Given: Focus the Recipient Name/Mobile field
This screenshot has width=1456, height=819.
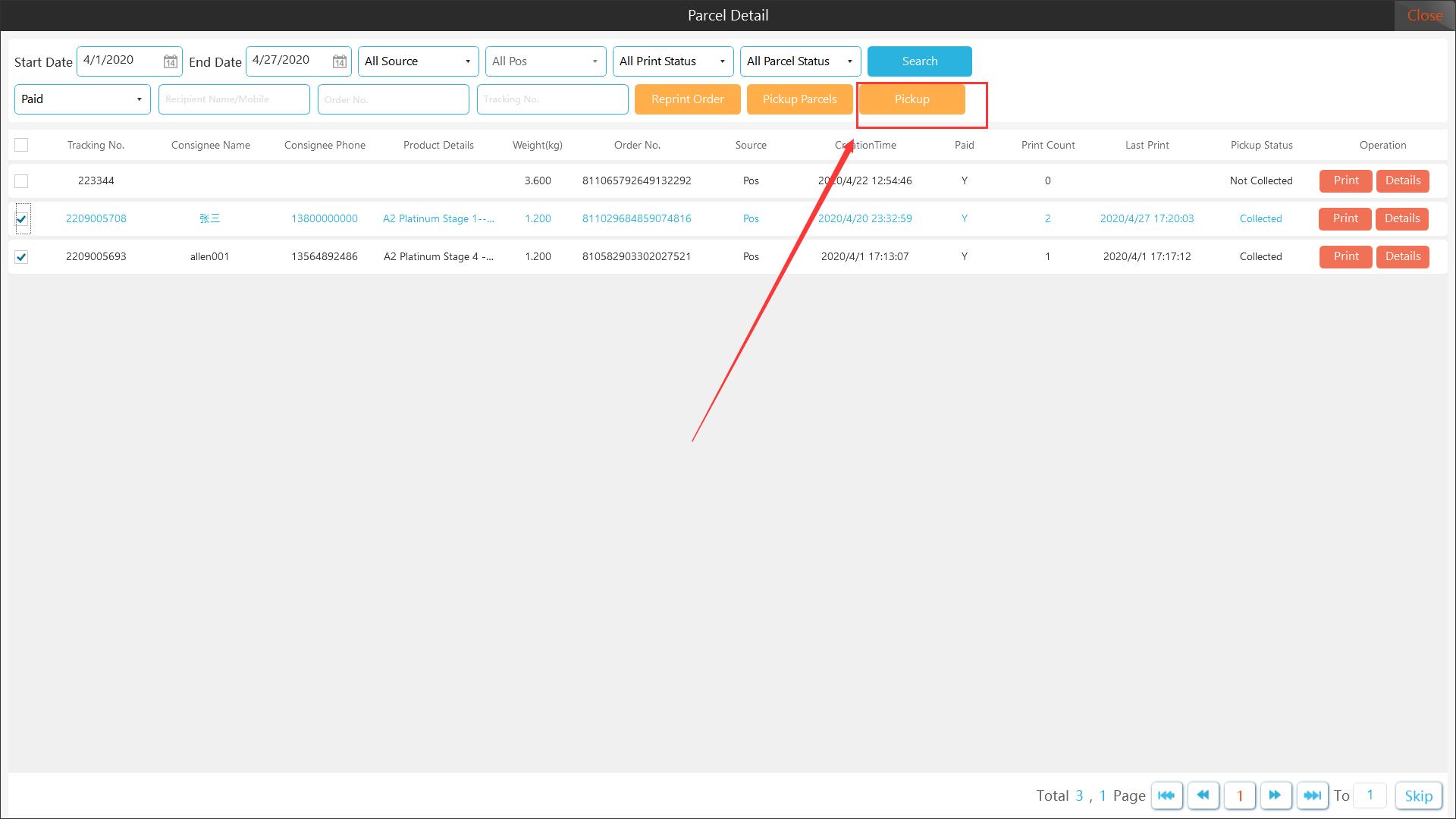Looking at the screenshot, I should [234, 99].
